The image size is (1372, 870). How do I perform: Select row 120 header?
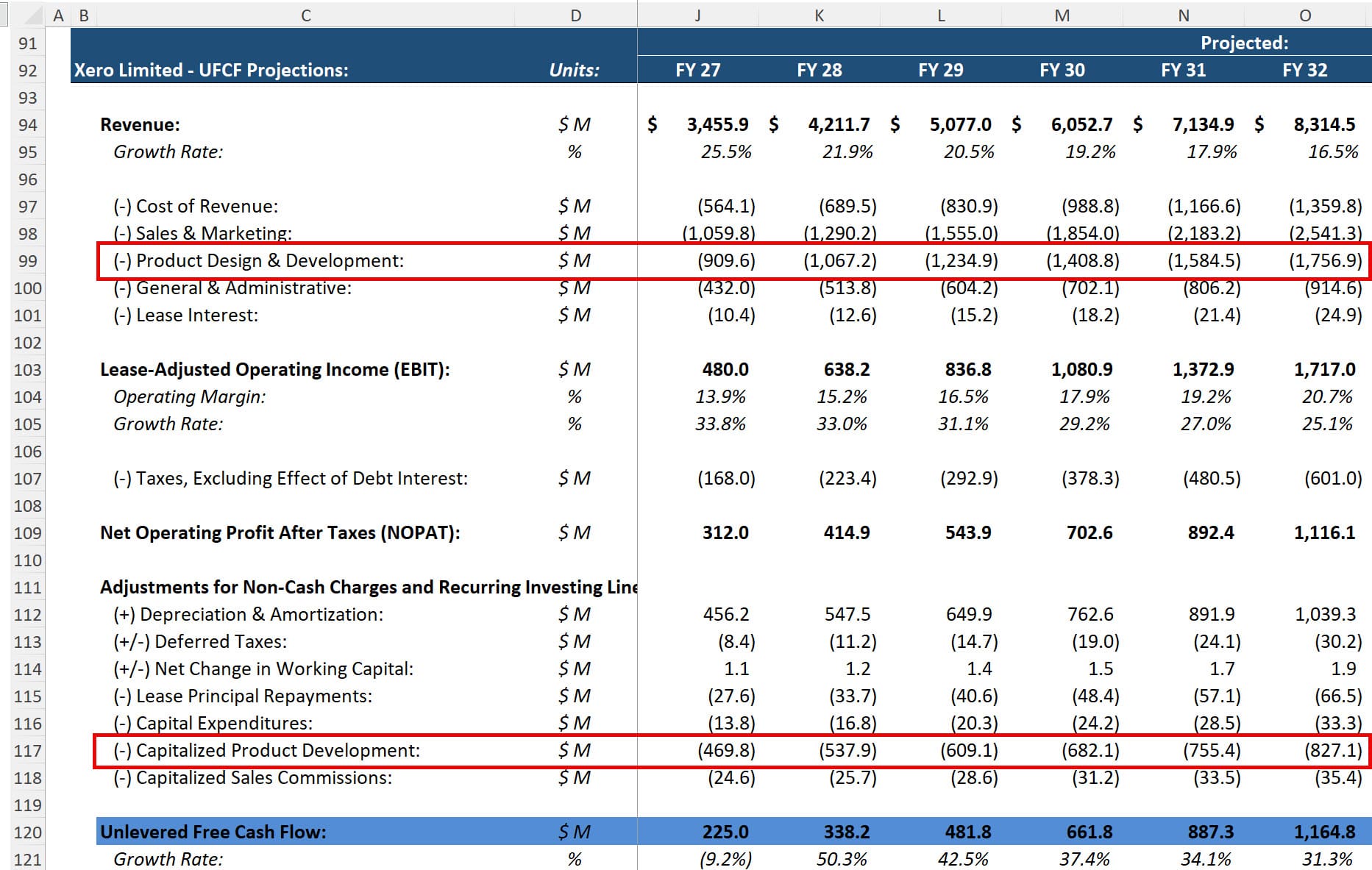pos(27,832)
